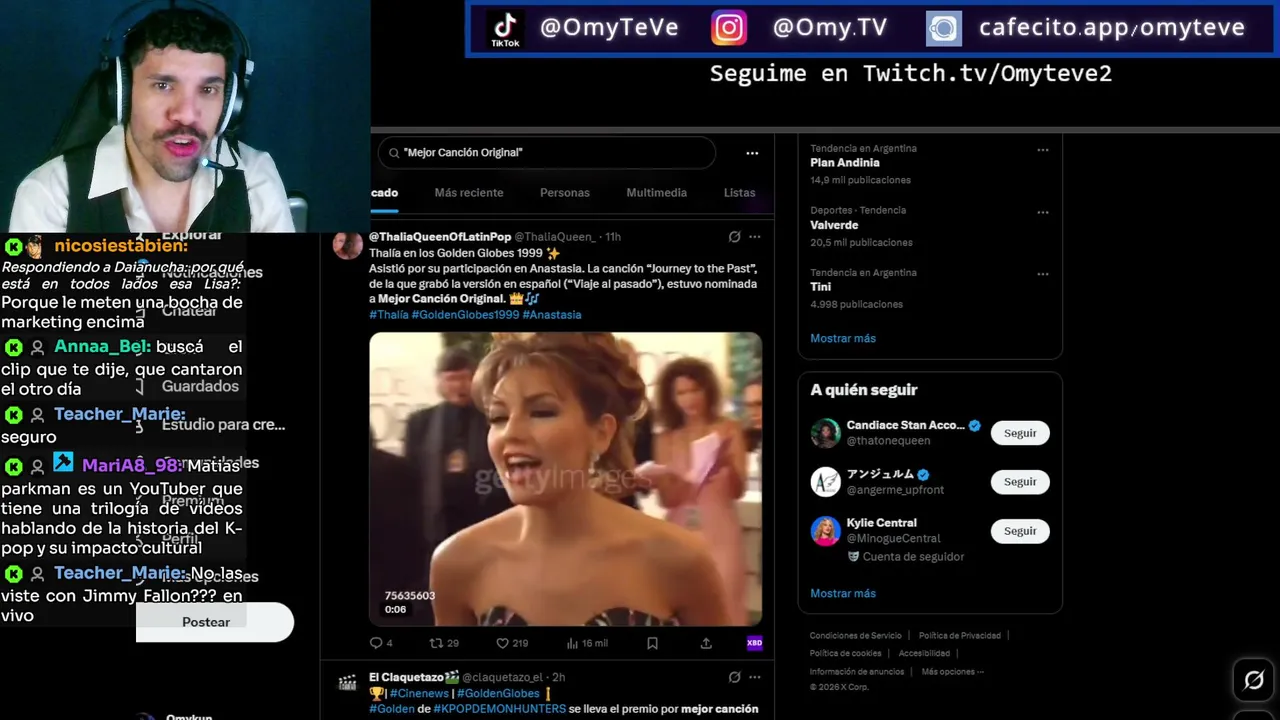Switch to Personas tab

[565, 193]
